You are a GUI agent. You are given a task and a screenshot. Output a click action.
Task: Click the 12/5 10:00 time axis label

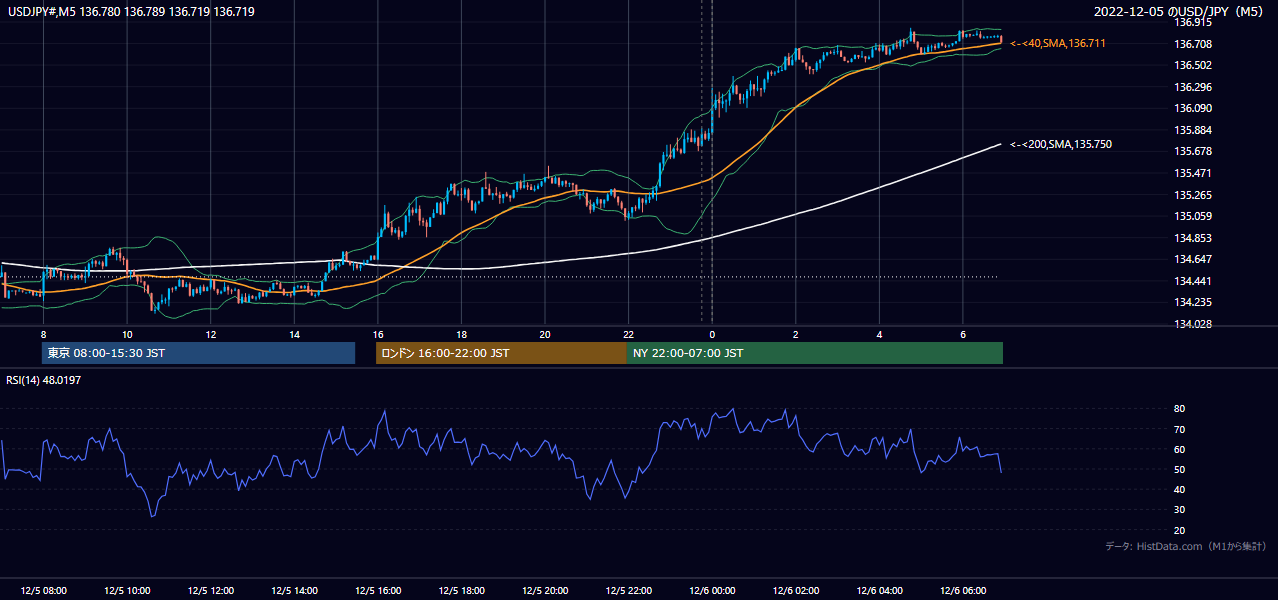127,591
